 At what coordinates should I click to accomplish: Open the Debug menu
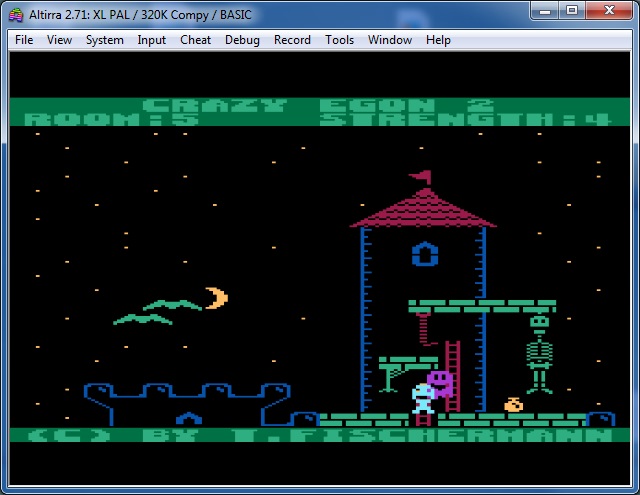242,40
